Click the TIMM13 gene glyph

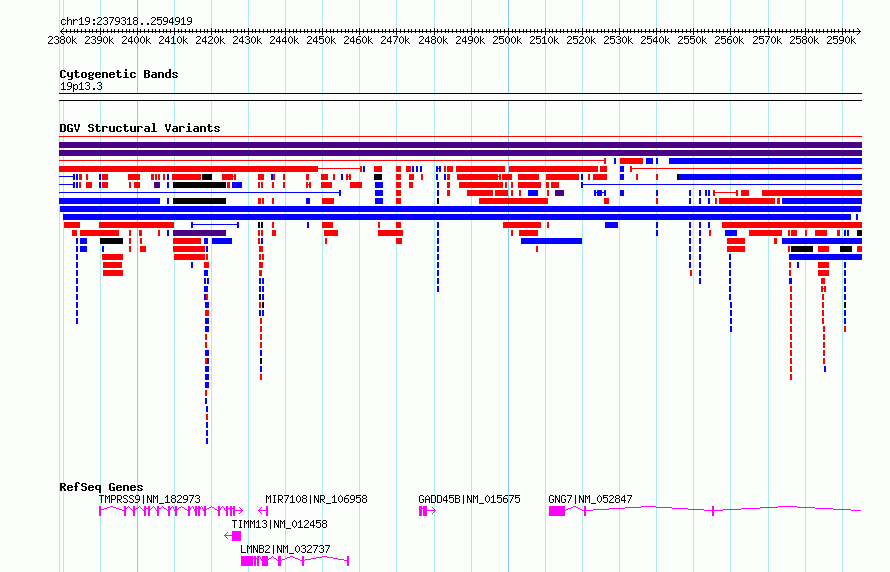(x=233, y=536)
